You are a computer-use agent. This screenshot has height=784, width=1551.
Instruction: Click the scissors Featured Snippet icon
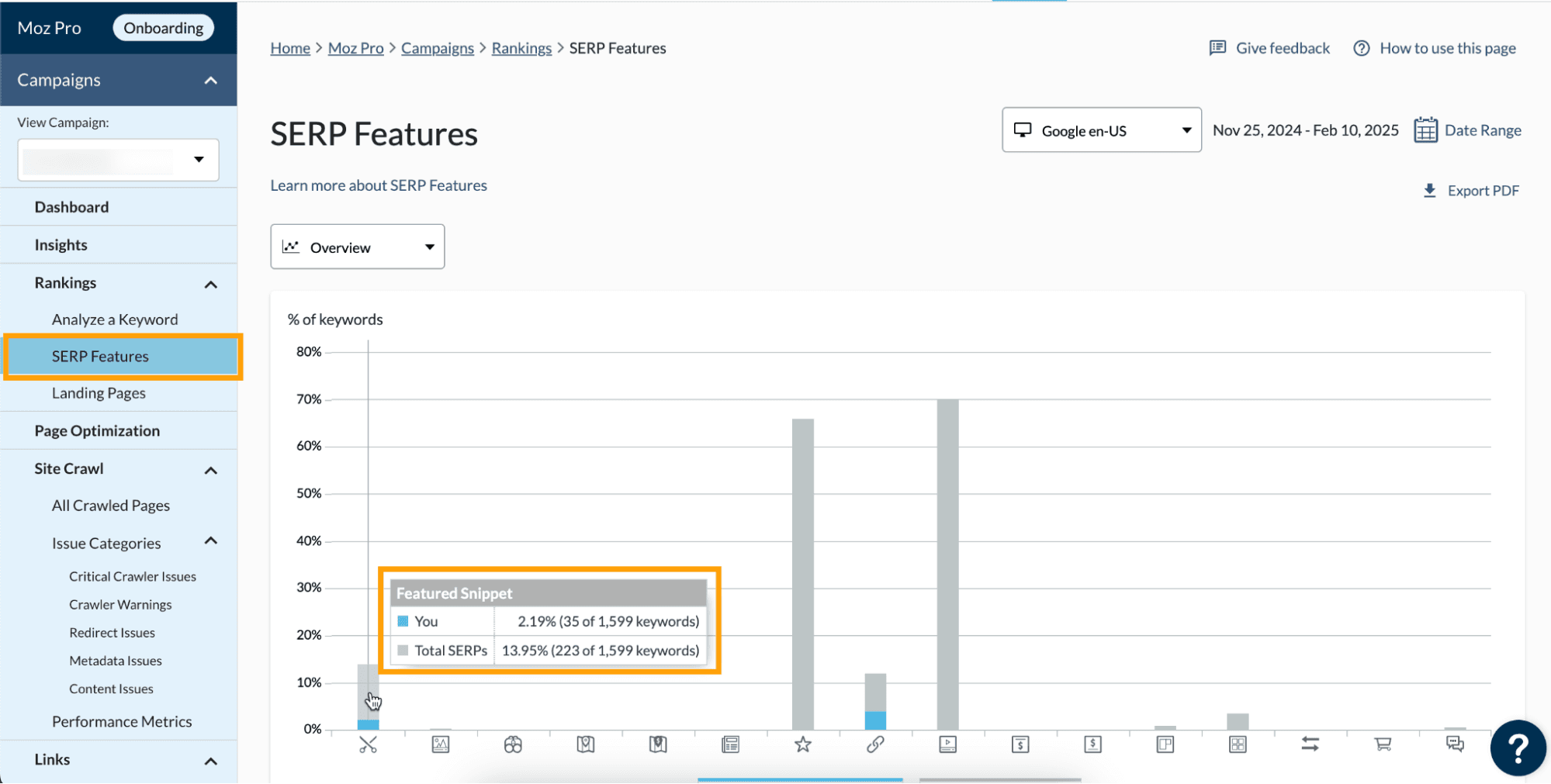[x=368, y=745]
